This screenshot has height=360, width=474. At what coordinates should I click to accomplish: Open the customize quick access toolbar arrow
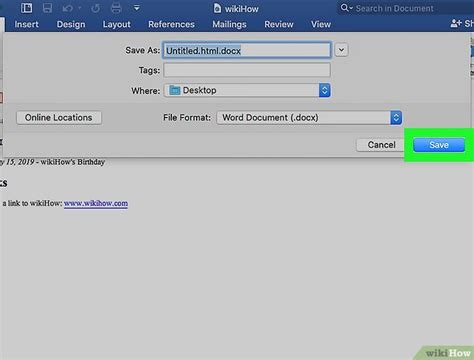click(137, 7)
